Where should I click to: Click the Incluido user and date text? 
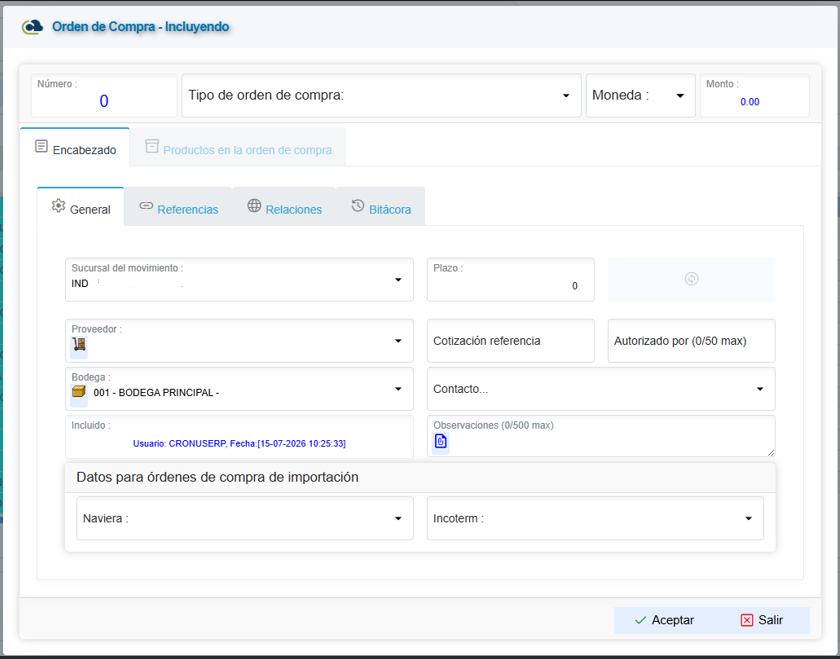[x=239, y=444]
